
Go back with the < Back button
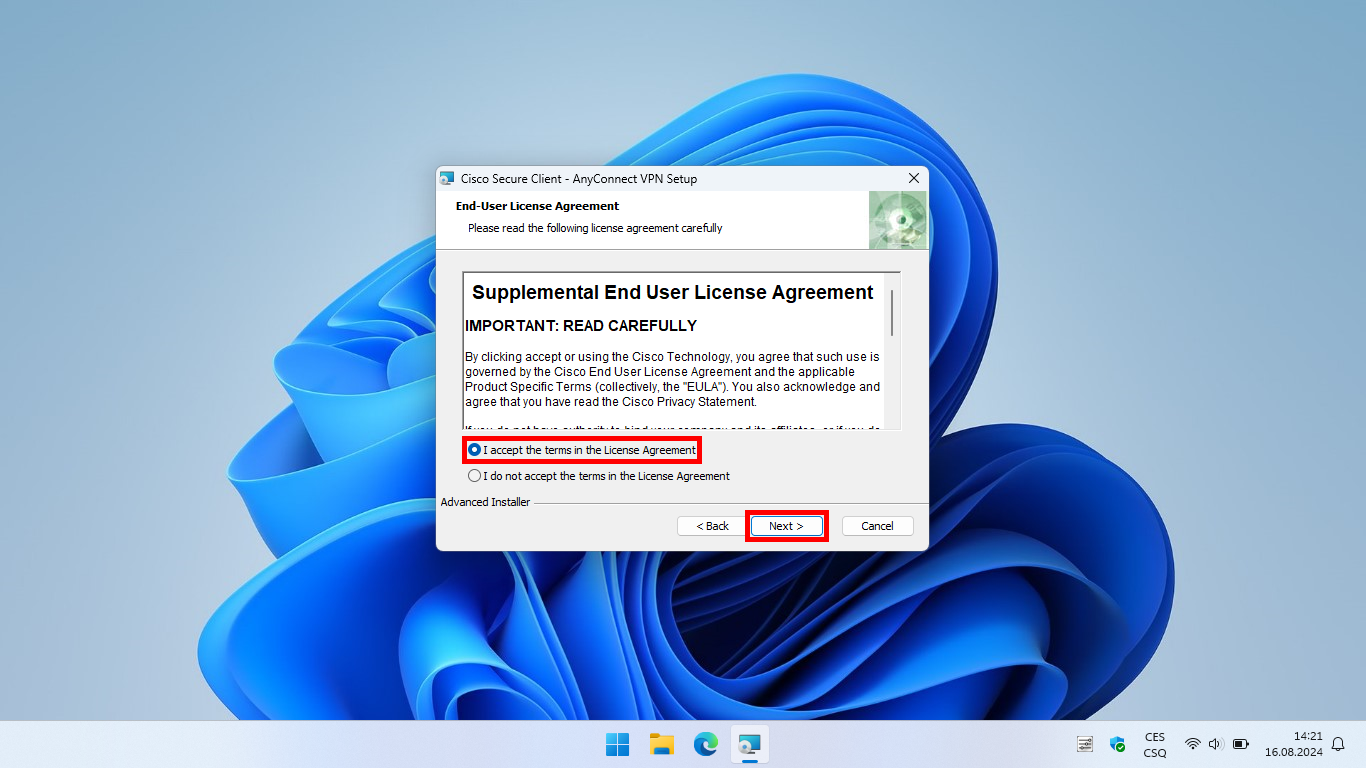pyautogui.click(x=713, y=526)
